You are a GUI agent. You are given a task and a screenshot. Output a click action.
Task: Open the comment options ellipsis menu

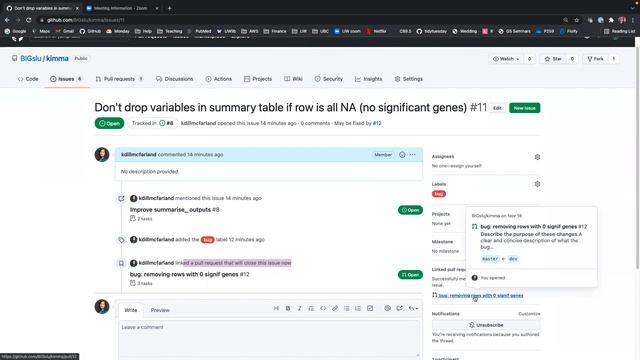[413, 155]
